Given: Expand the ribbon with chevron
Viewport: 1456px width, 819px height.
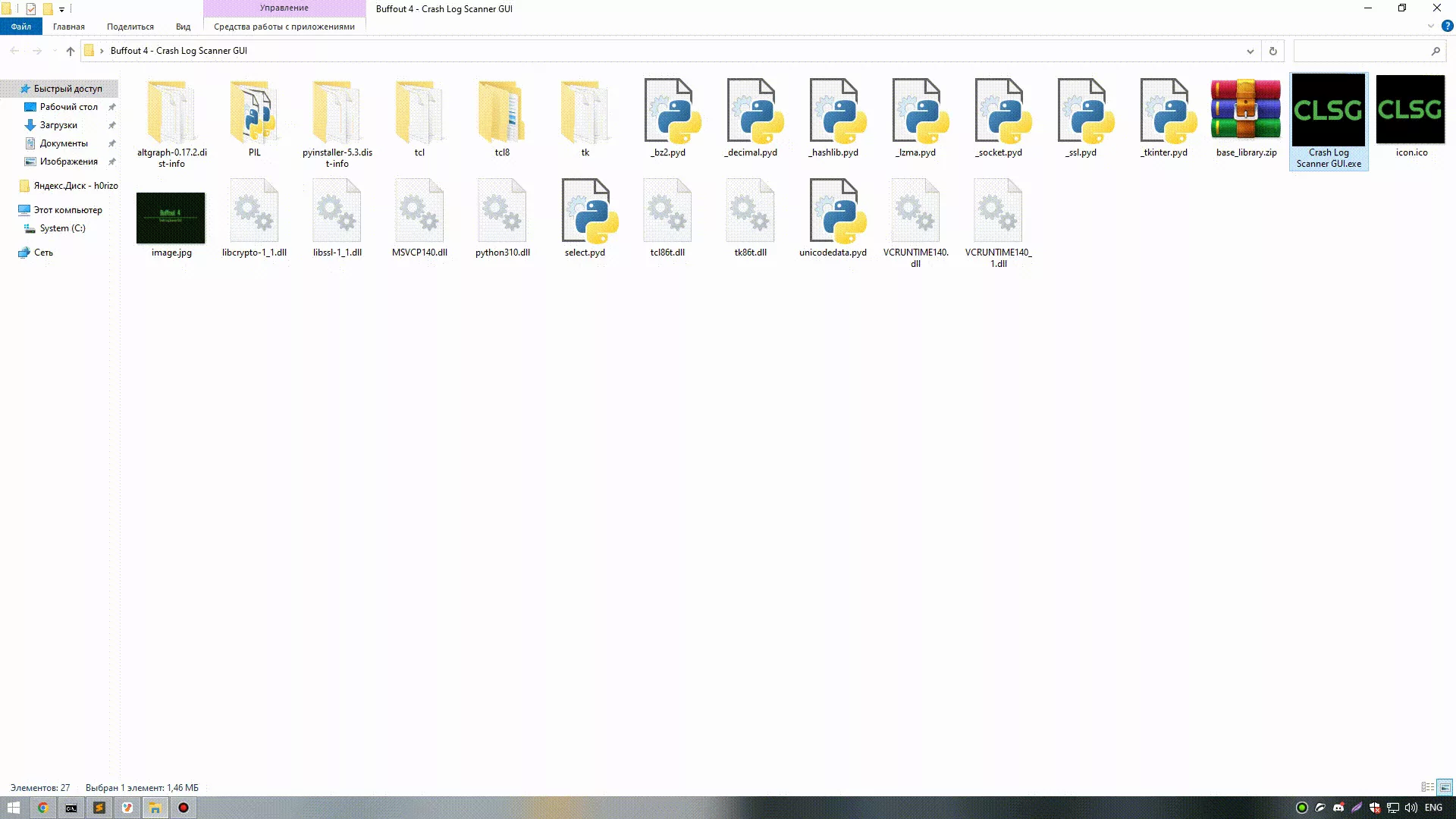Looking at the screenshot, I should (1431, 26).
